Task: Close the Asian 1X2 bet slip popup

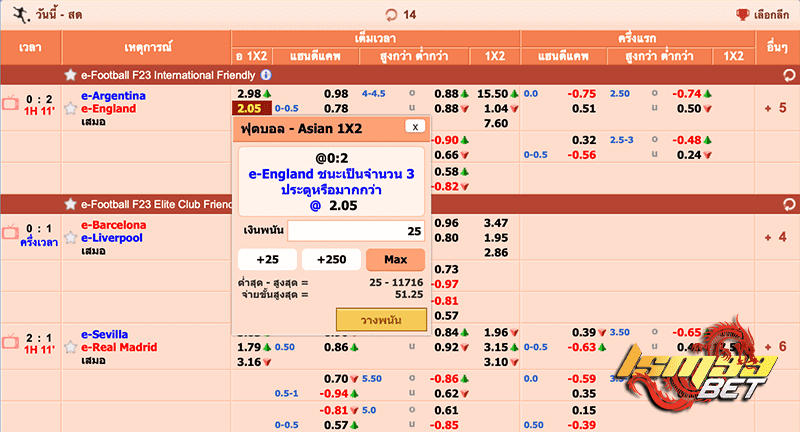Action: (415, 126)
